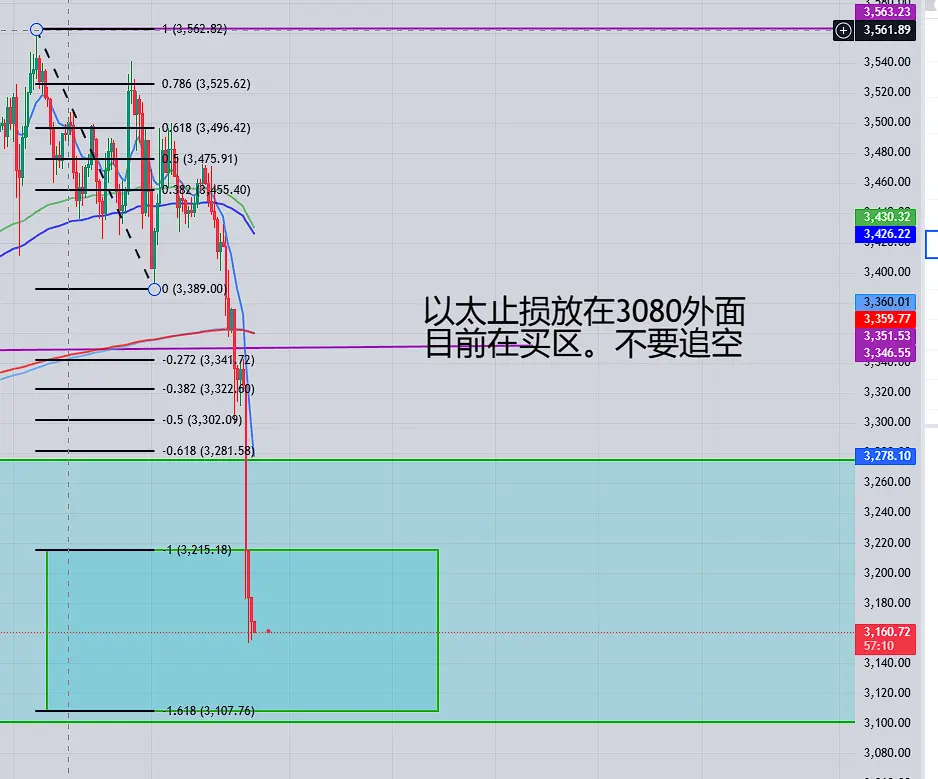The image size is (938, 779).
Task: Click the 3,561.89 crosshair price label
Action: pyautogui.click(x=887, y=30)
